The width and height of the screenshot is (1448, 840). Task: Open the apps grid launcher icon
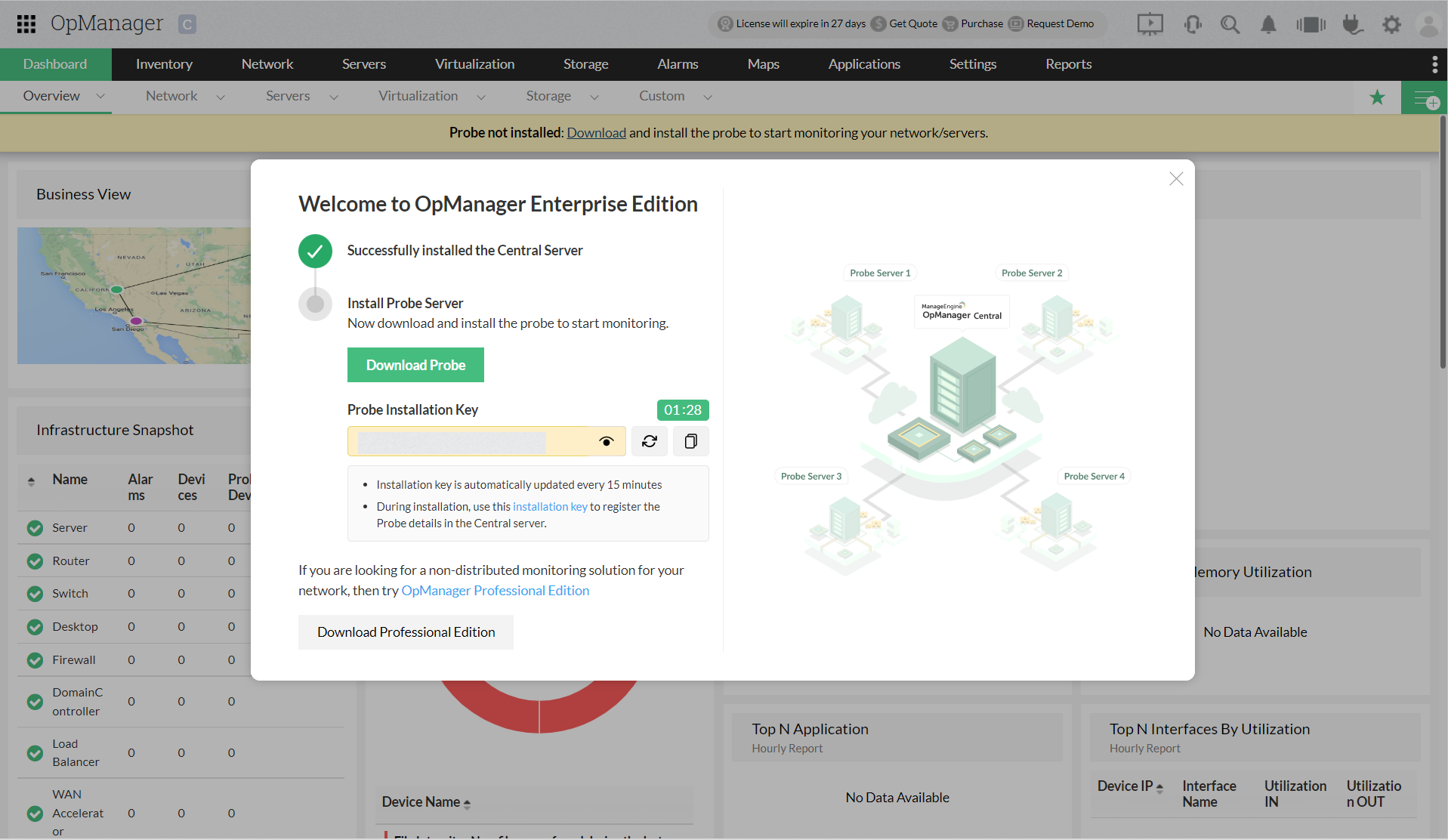[x=26, y=24]
